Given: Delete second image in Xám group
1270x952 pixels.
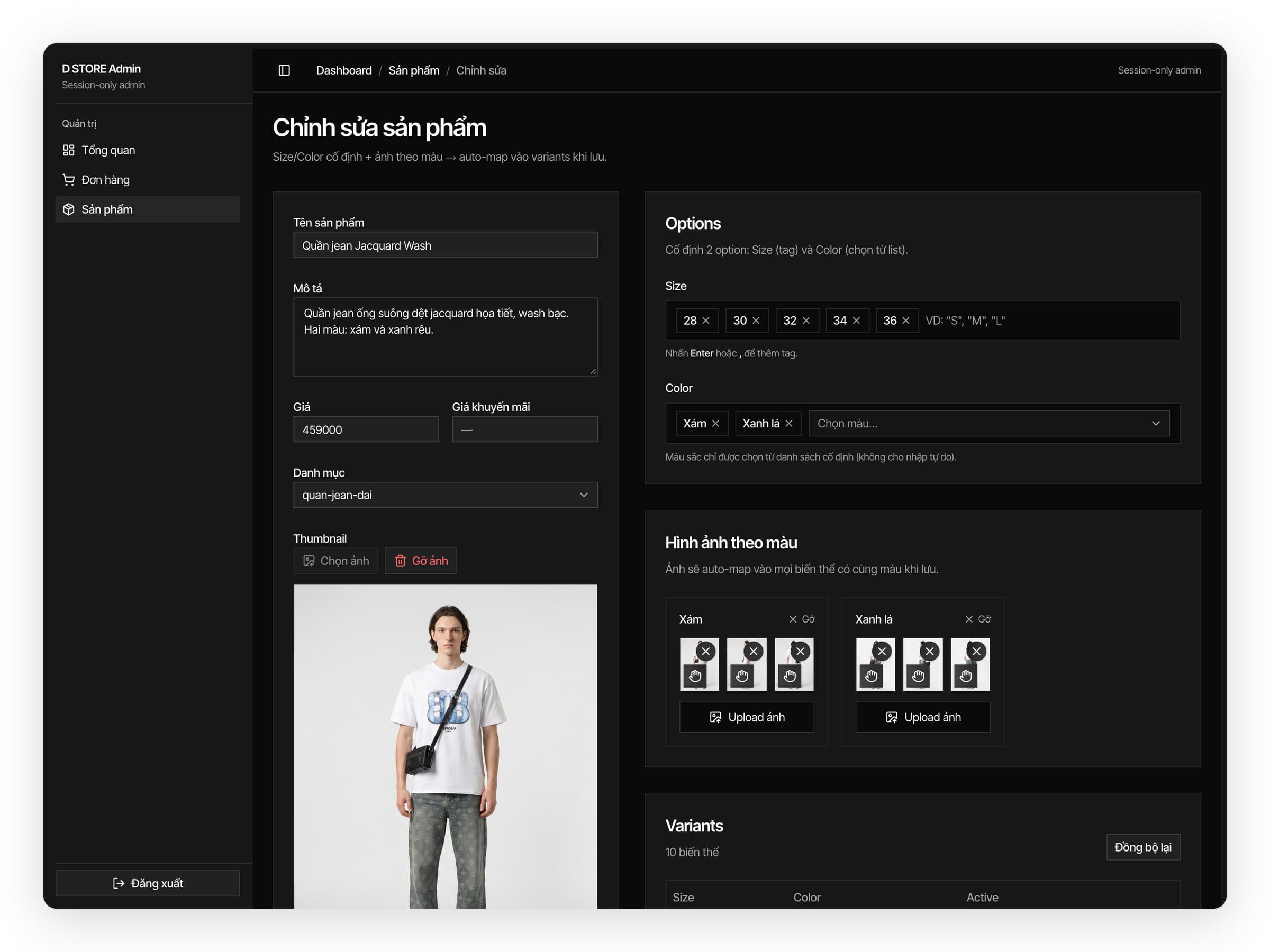Looking at the screenshot, I should (754, 651).
